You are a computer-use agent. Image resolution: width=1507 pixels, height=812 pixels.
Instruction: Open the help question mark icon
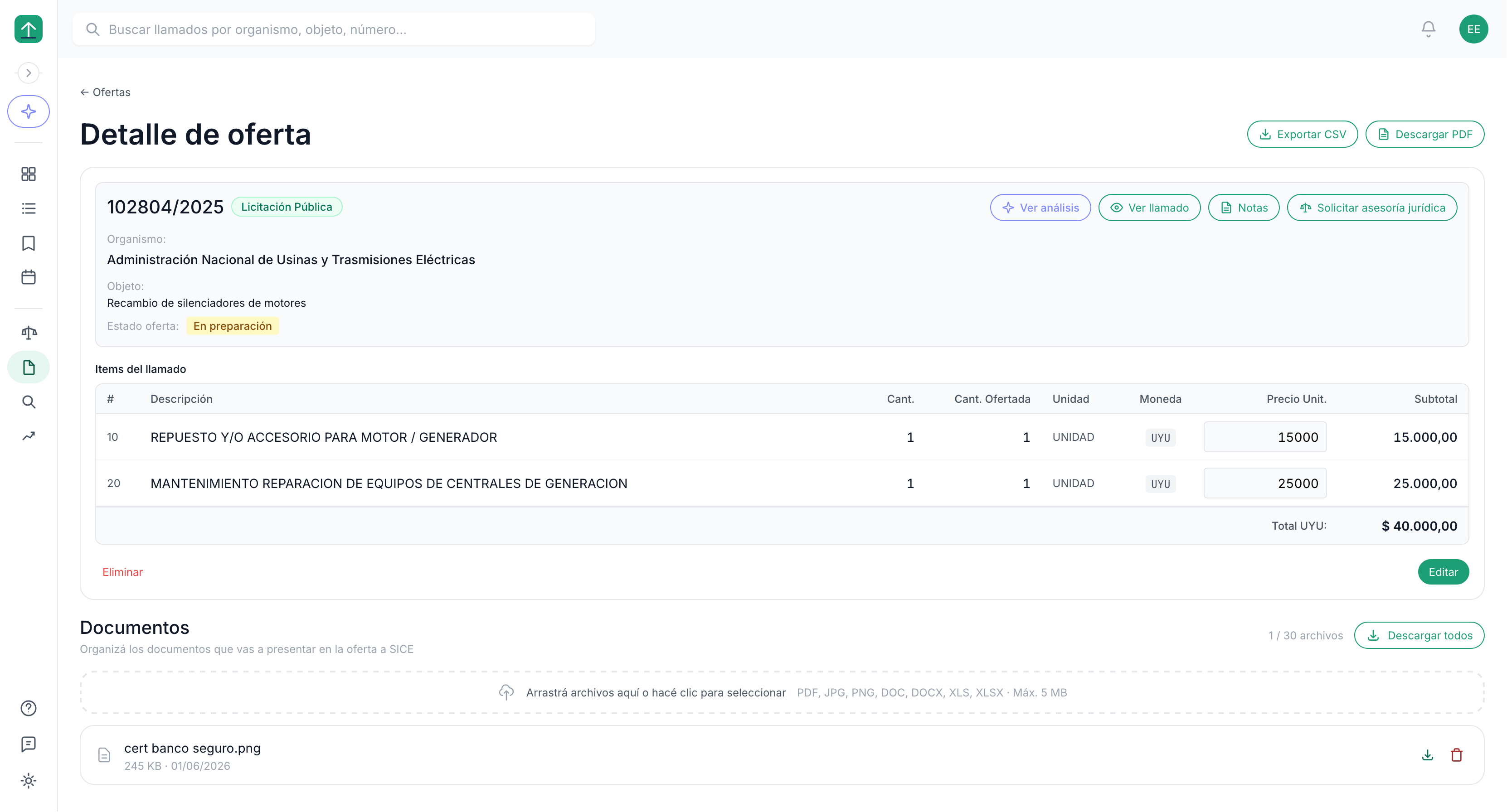(28, 708)
